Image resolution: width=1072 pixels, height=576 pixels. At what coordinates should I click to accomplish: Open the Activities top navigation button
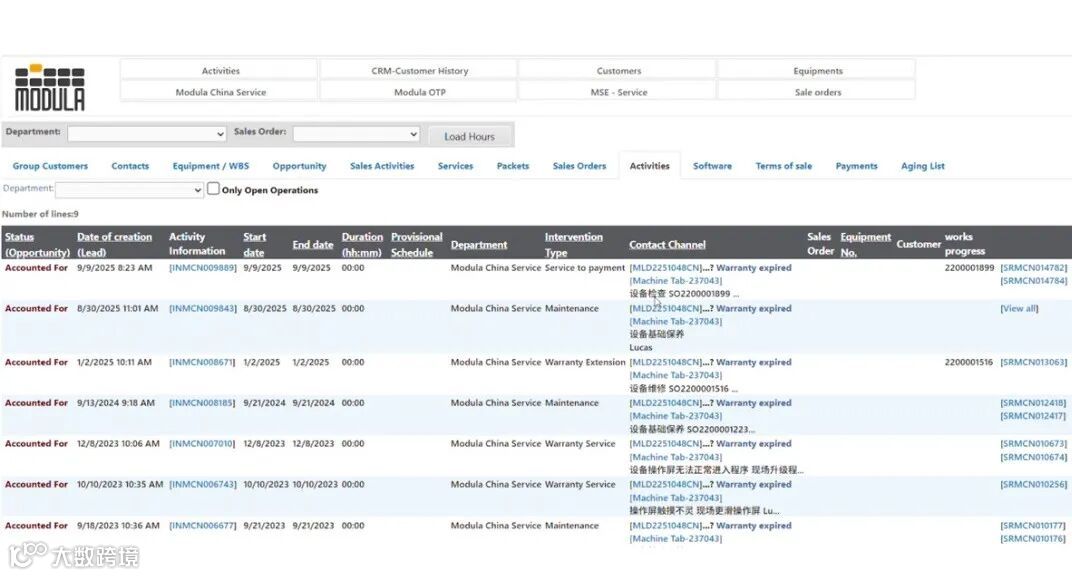click(x=220, y=70)
